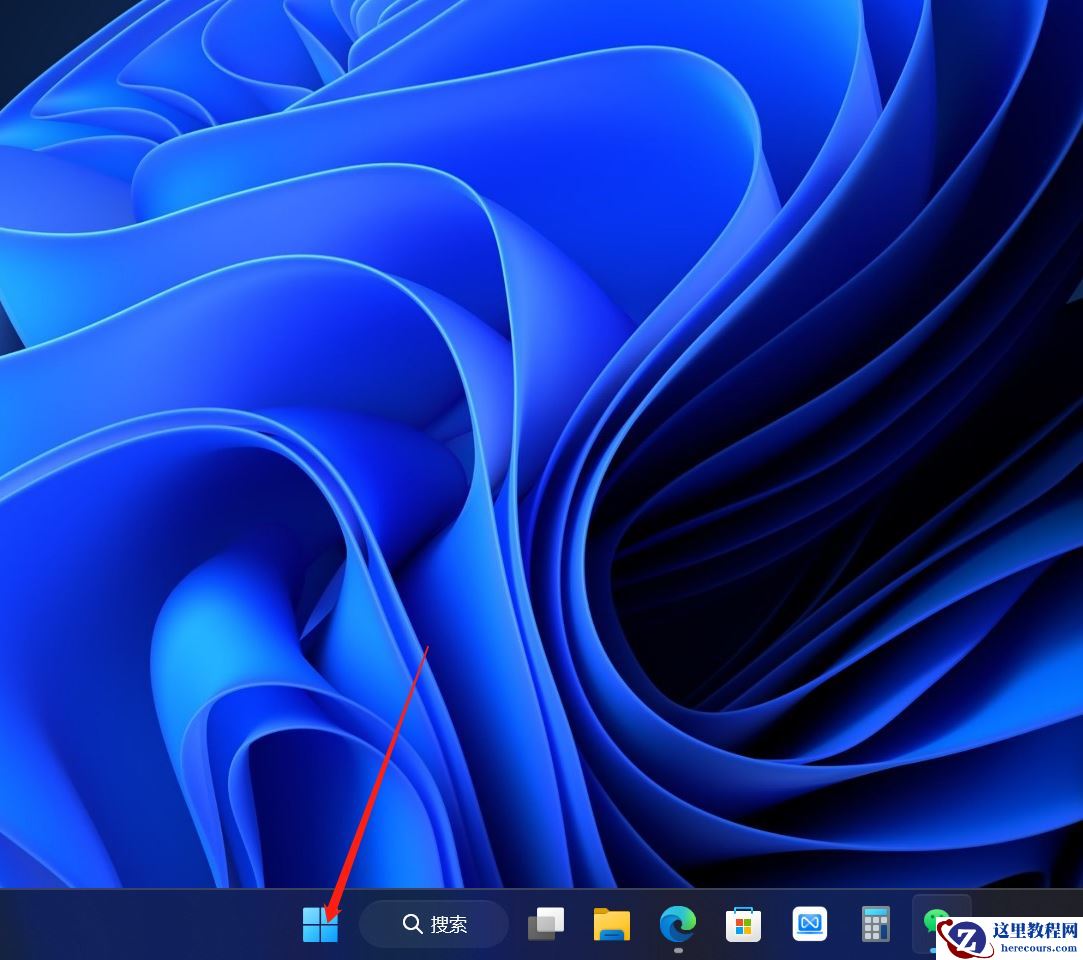Click the Calculator icon near the tray

[876, 924]
